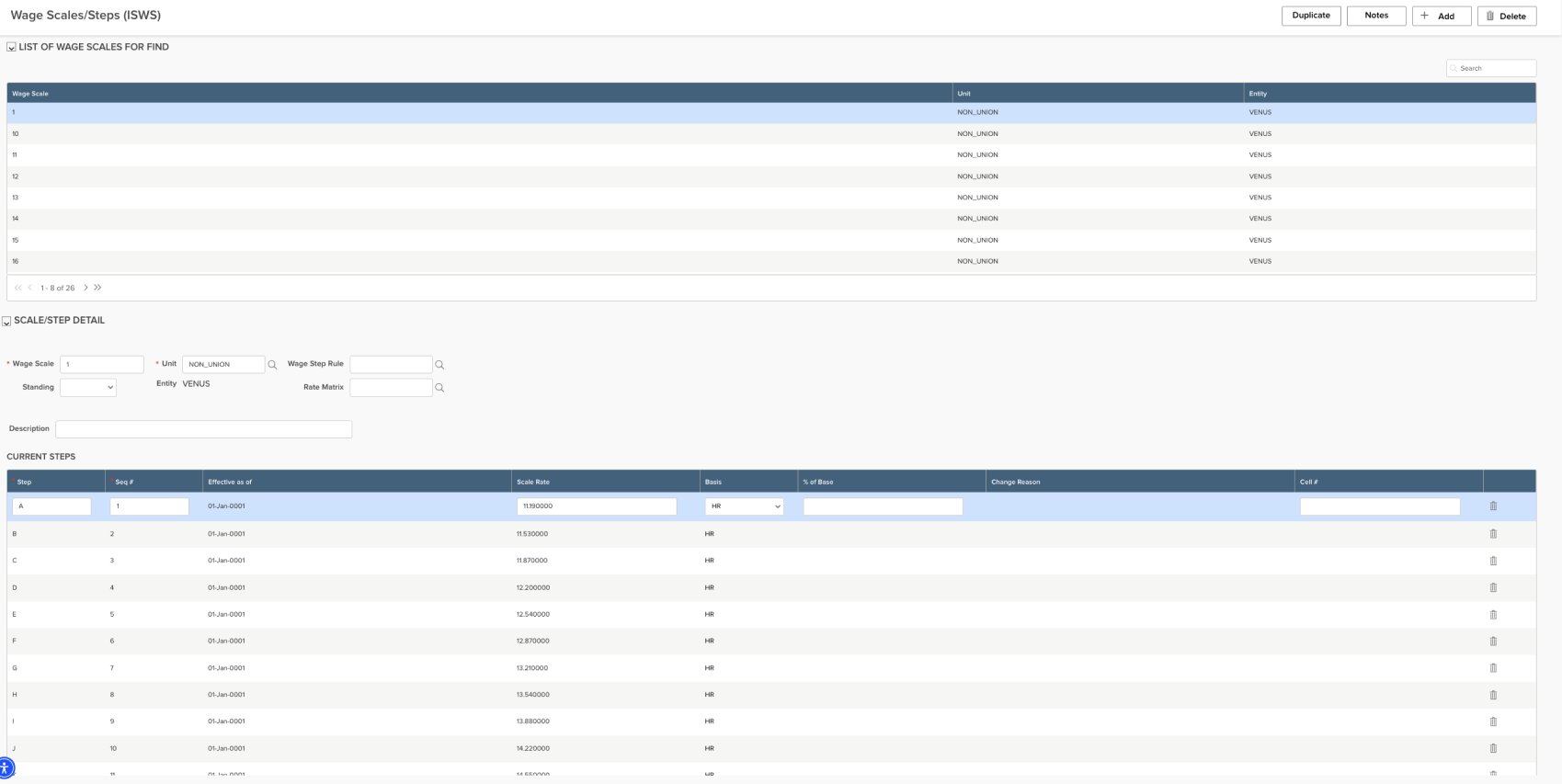1562x784 pixels.
Task: Jump to last page of wage scales
Action: (x=97, y=288)
